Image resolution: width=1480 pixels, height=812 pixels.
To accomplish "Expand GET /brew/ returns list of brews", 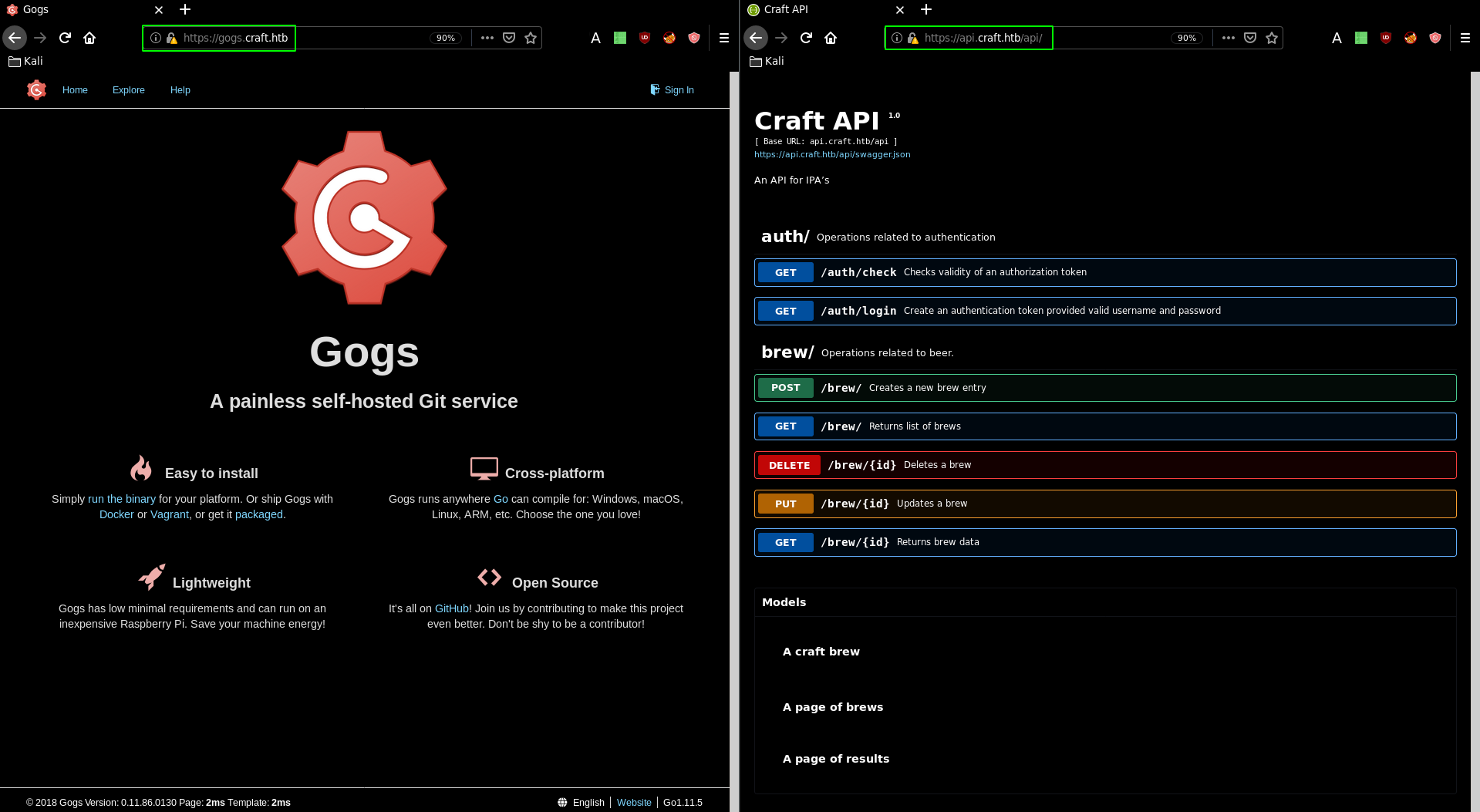I will (x=1105, y=426).
